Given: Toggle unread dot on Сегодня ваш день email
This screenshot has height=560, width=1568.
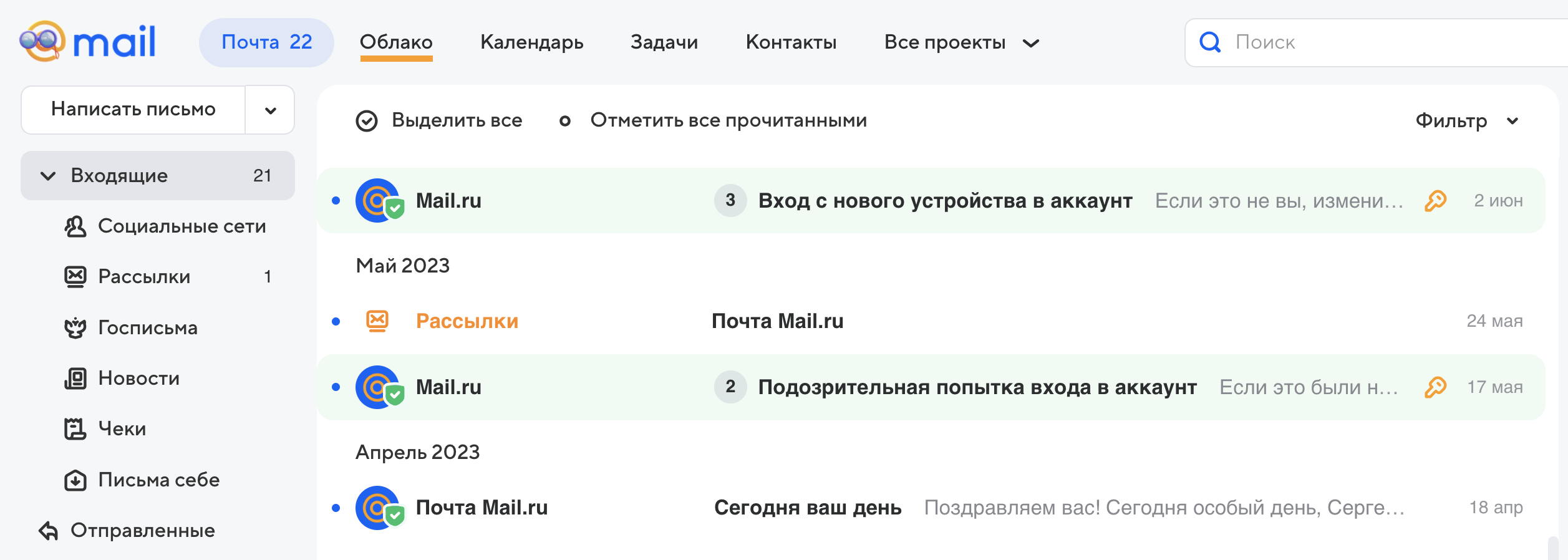Looking at the screenshot, I should [x=336, y=508].
